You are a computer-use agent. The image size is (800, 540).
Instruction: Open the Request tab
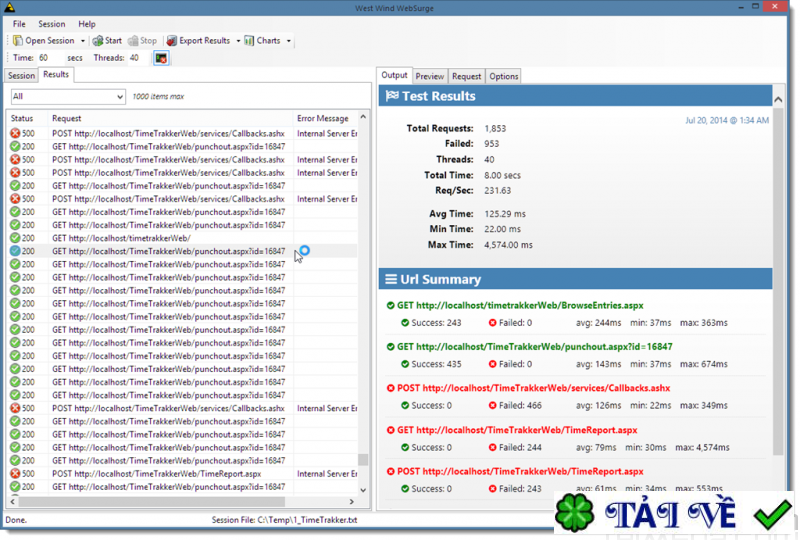coord(466,76)
